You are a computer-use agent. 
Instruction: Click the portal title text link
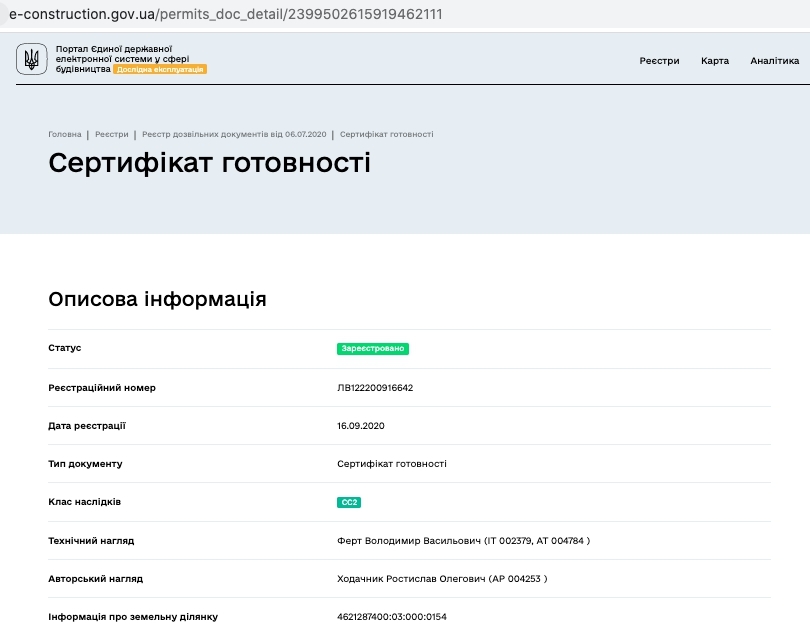click(x=122, y=58)
